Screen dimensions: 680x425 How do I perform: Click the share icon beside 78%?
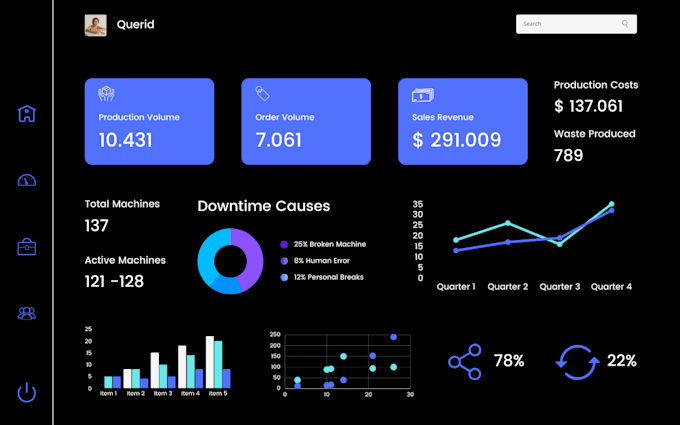click(x=465, y=362)
